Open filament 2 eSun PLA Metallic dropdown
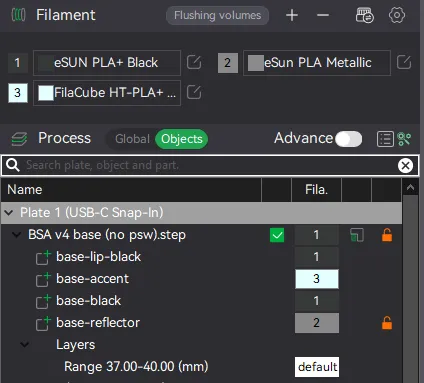Image resolution: width=424 pixels, height=383 pixels. 317,63
